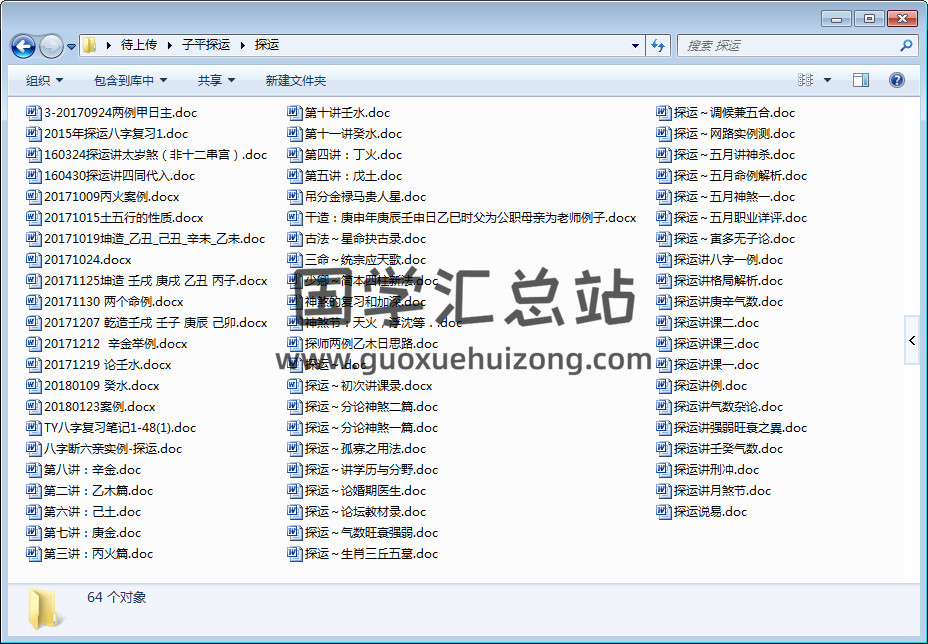
Task: Expand the side panel arrow on right edge
Action: tap(912, 341)
